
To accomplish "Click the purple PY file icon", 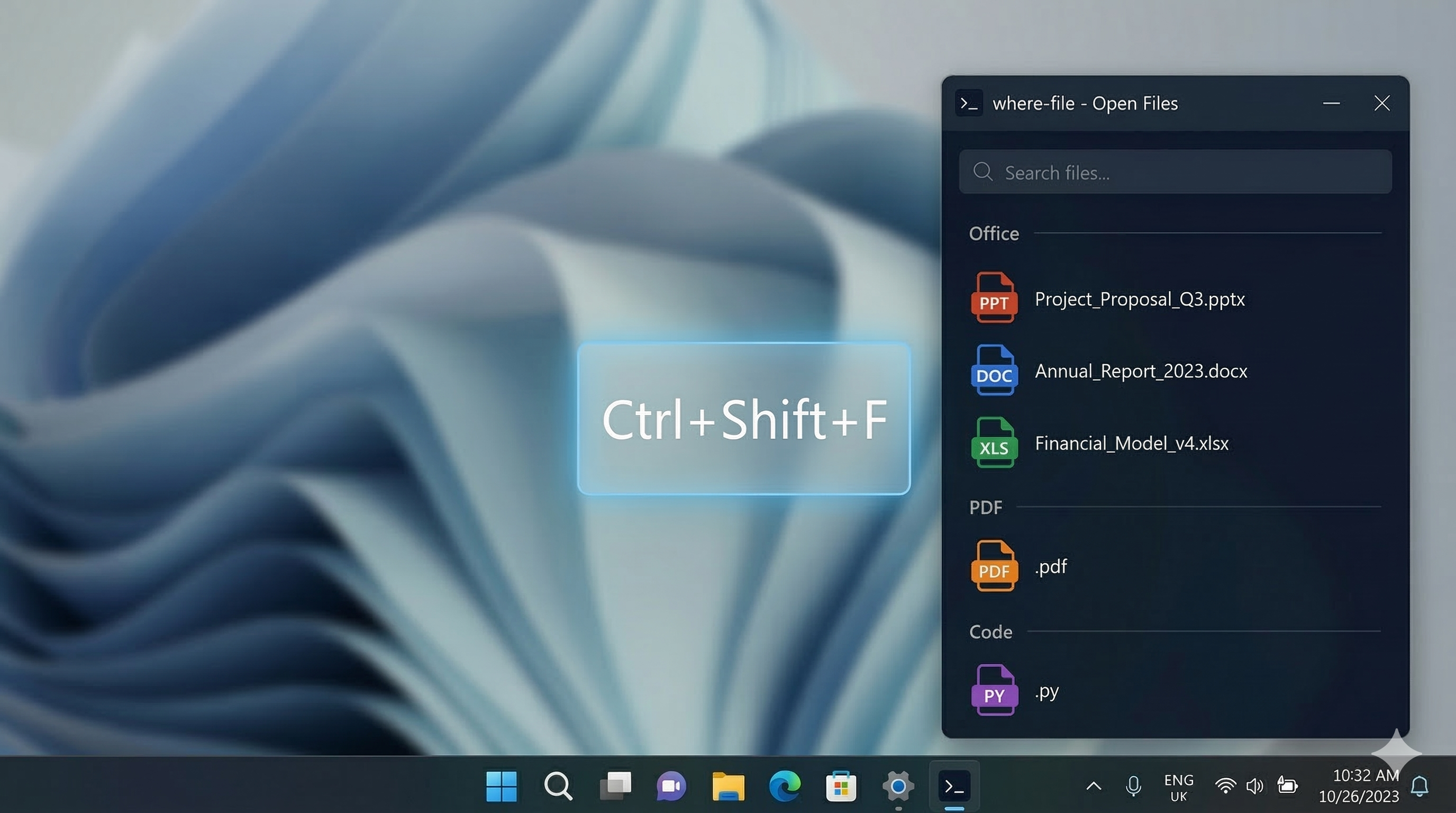I will click(x=994, y=690).
